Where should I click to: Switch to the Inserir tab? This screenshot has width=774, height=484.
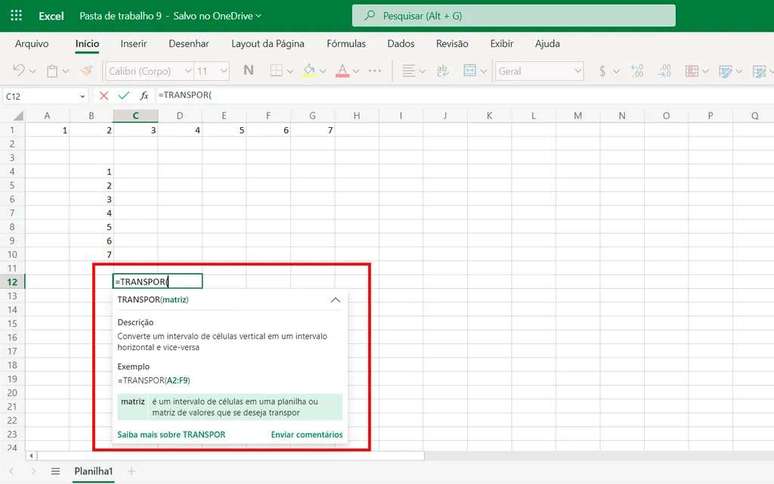click(x=133, y=44)
